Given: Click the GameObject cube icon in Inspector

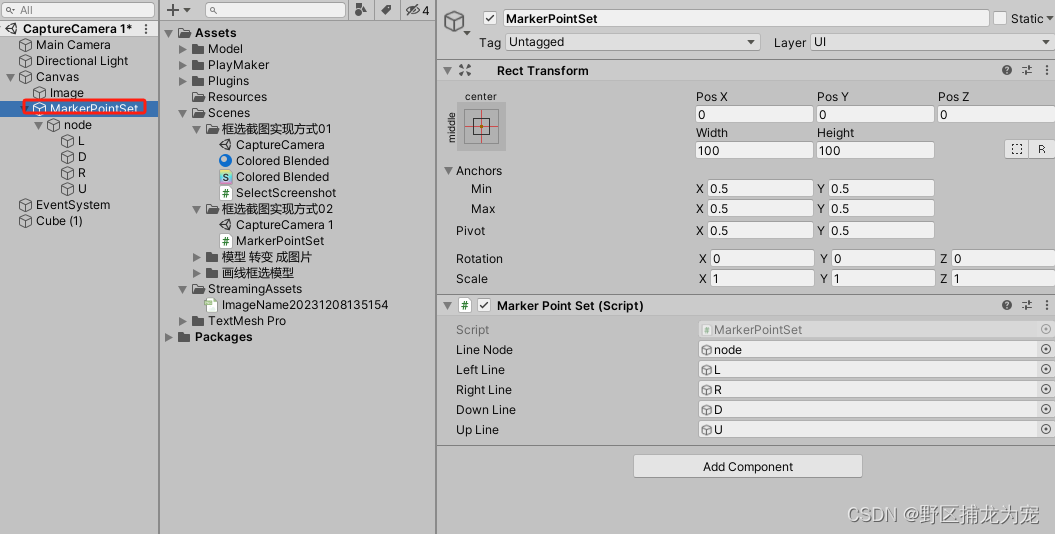Looking at the screenshot, I should tap(456, 22).
